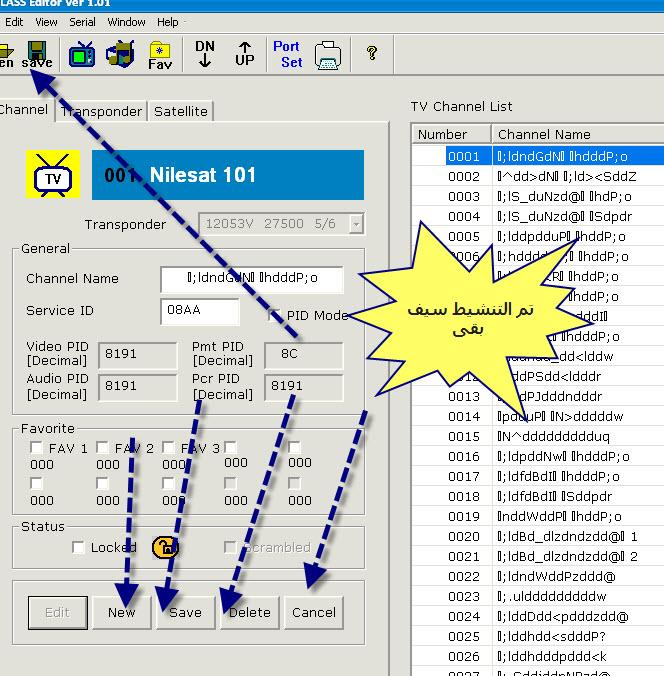The height and width of the screenshot is (676, 664).
Task: Select channel row 0021
Action: [538, 556]
